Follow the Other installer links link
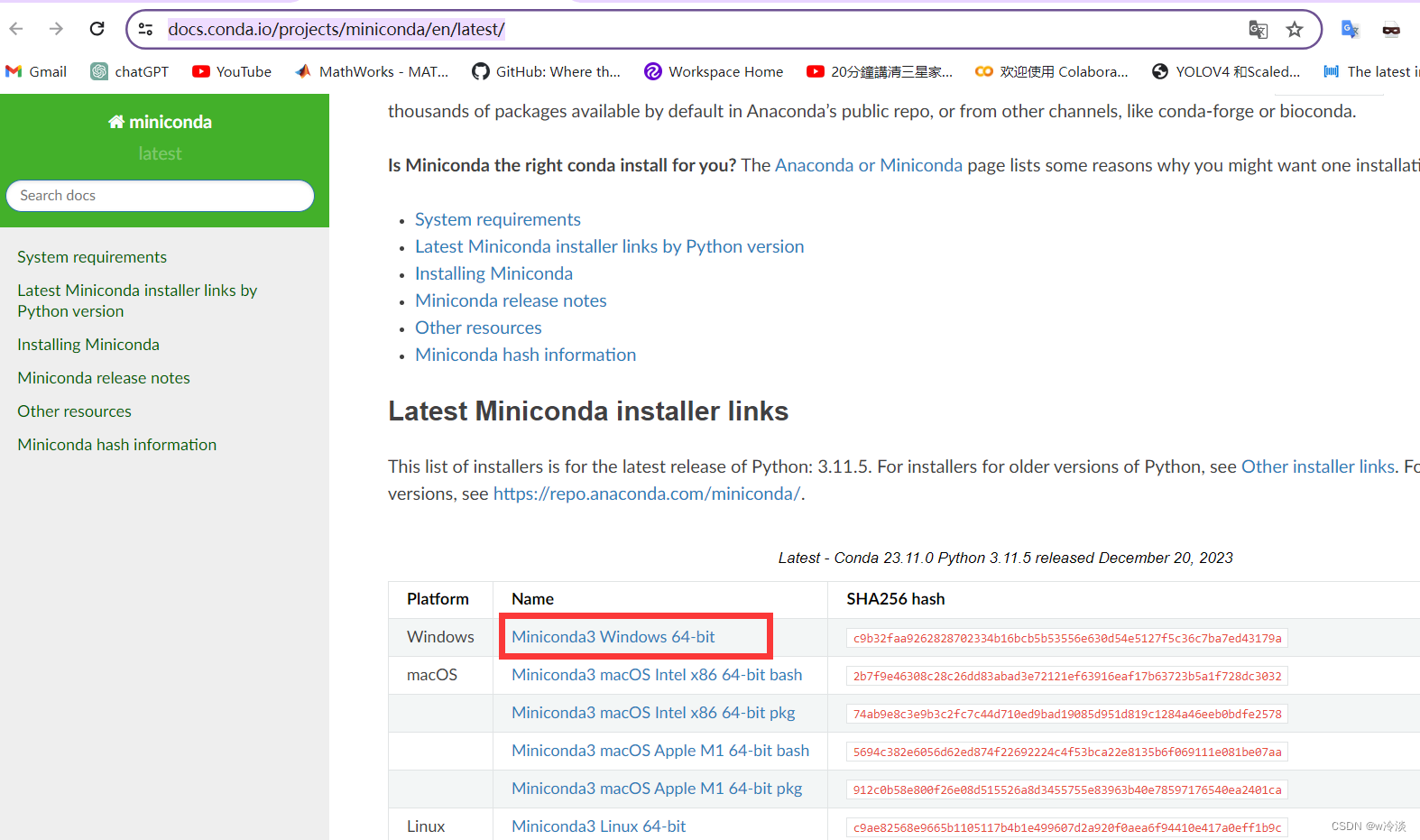1420x840 pixels. pyautogui.click(x=1318, y=466)
